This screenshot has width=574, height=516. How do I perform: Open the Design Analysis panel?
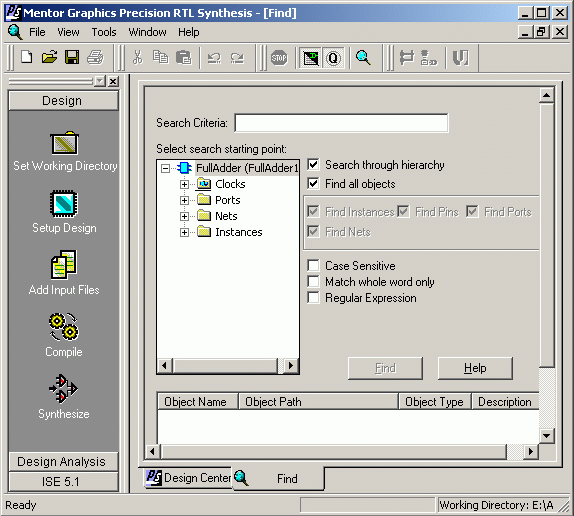pos(63,461)
